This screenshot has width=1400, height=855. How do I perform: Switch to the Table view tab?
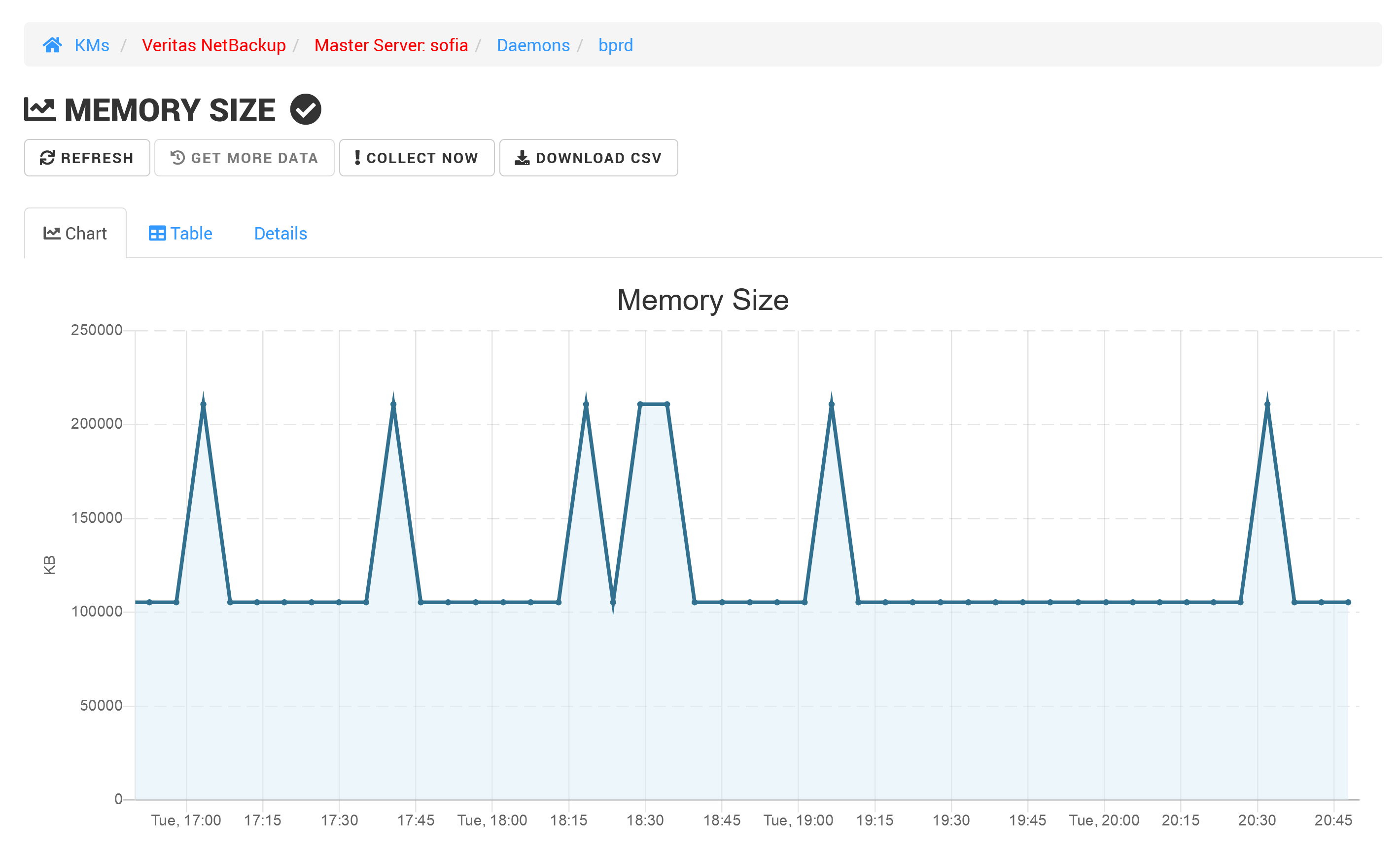pos(179,232)
